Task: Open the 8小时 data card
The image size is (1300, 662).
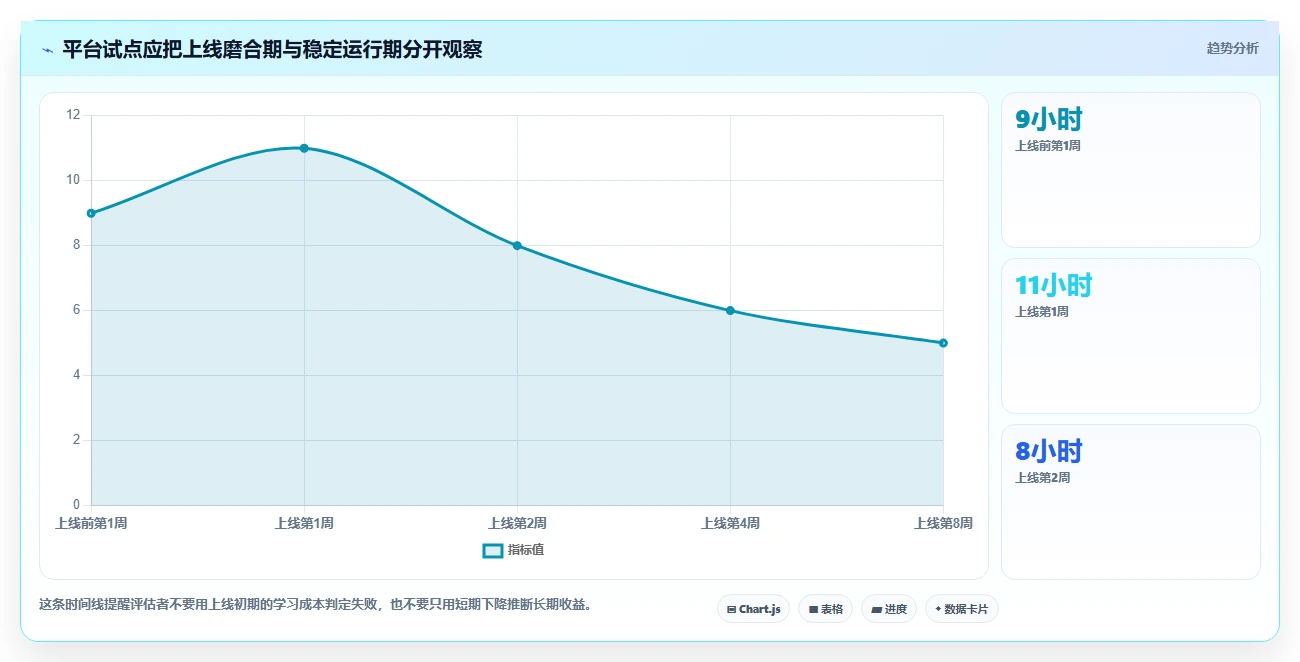Action: point(1131,502)
